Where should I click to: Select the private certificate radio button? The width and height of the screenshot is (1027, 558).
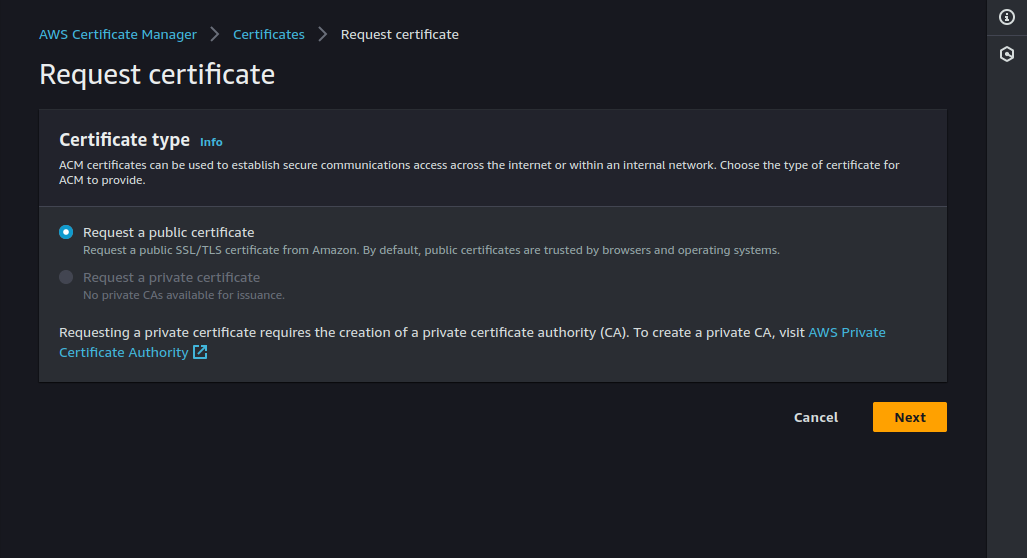click(x=66, y=277)
